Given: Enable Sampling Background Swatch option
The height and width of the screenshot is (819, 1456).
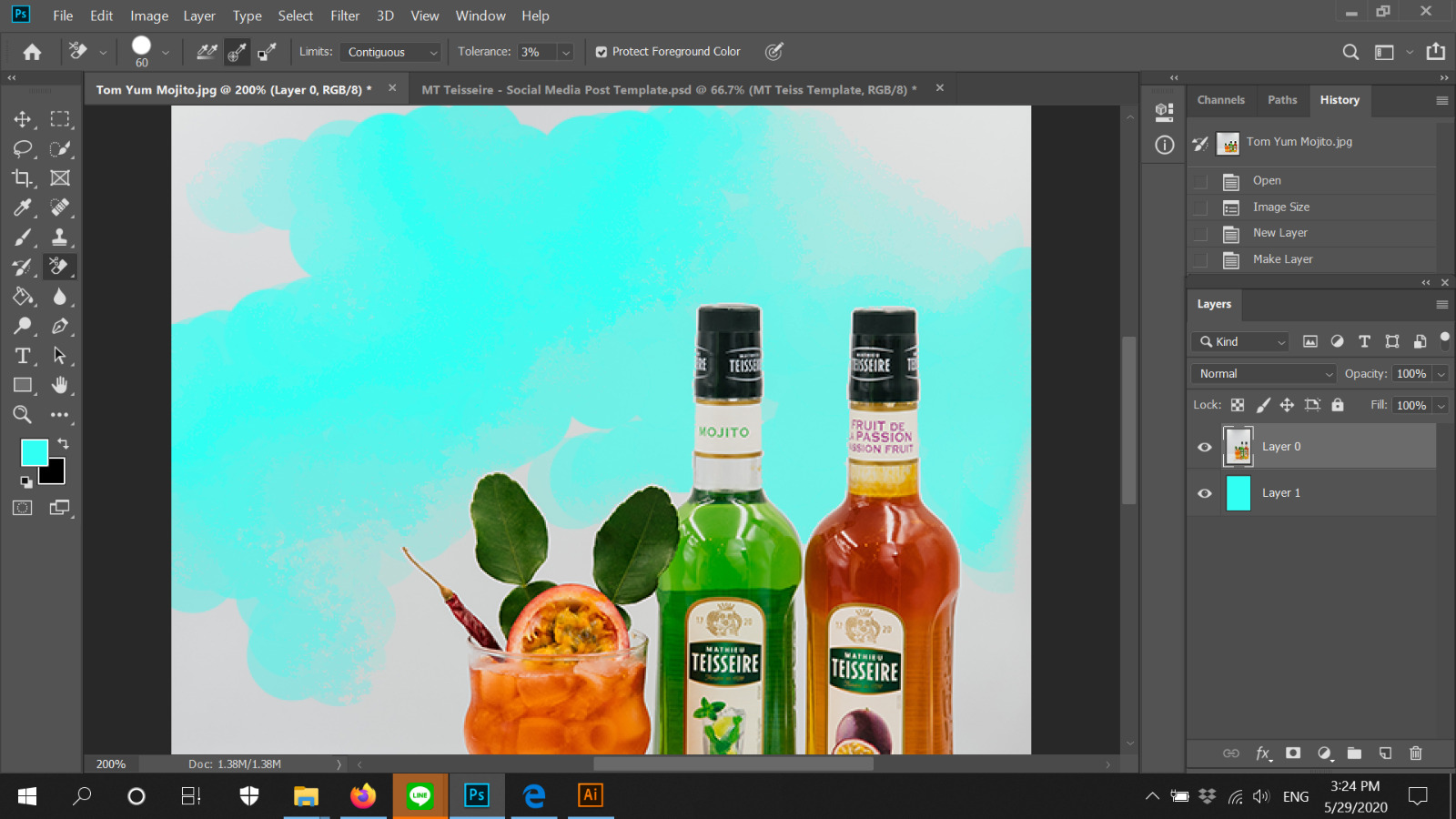Looking at the screenshot, I should [267, 52].
